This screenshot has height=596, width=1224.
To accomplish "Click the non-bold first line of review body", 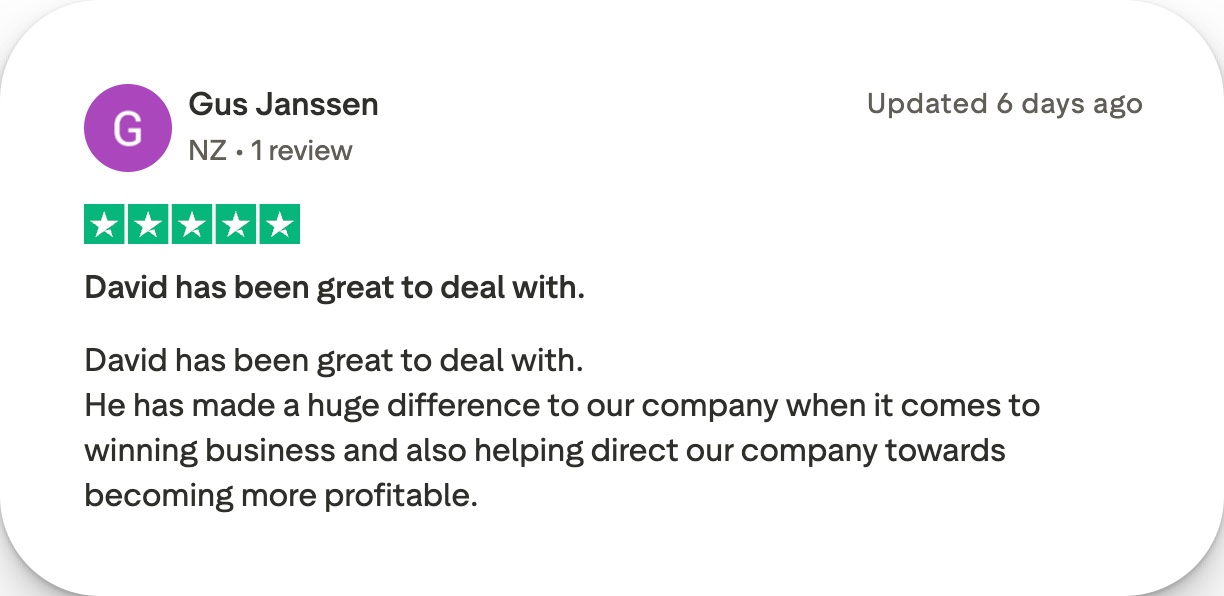I will [334, 360].
